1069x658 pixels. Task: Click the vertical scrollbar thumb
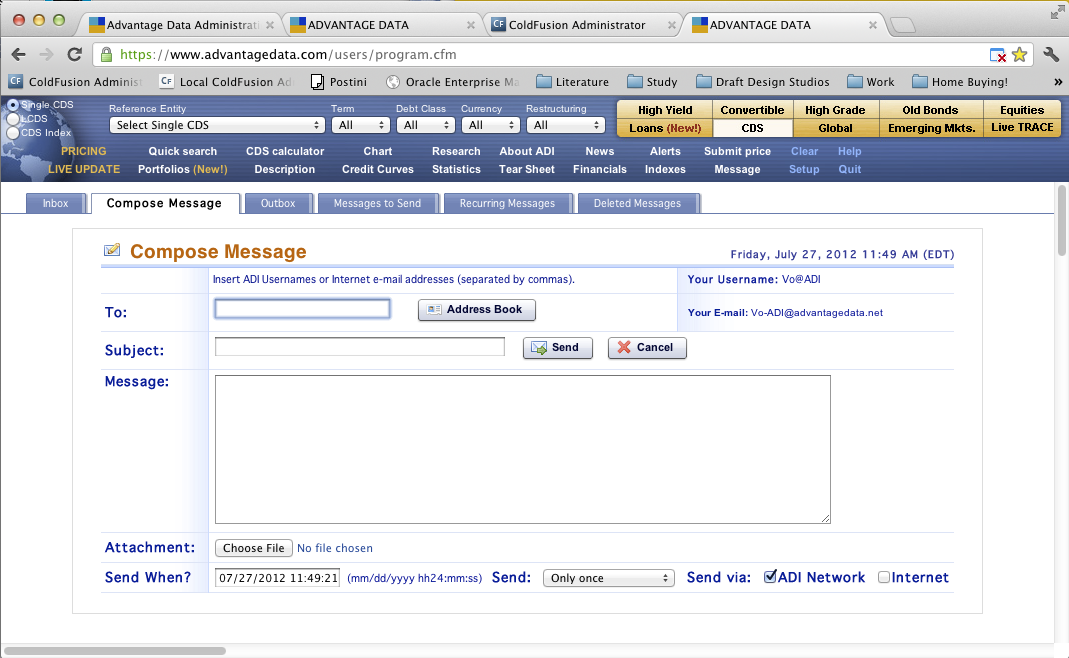[x=1062, y=221]
